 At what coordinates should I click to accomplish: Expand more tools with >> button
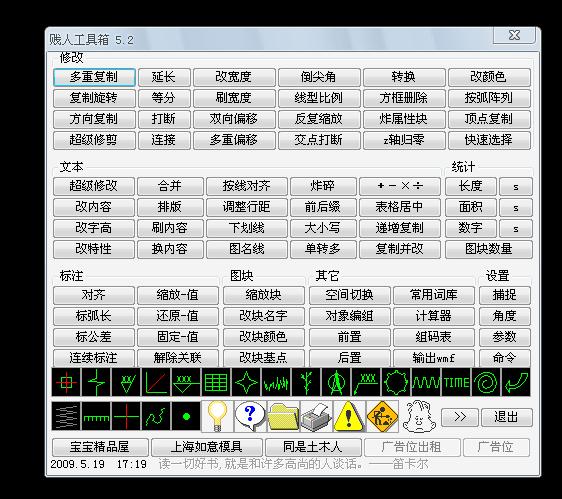pyautogui.click(x=460, y=417)
